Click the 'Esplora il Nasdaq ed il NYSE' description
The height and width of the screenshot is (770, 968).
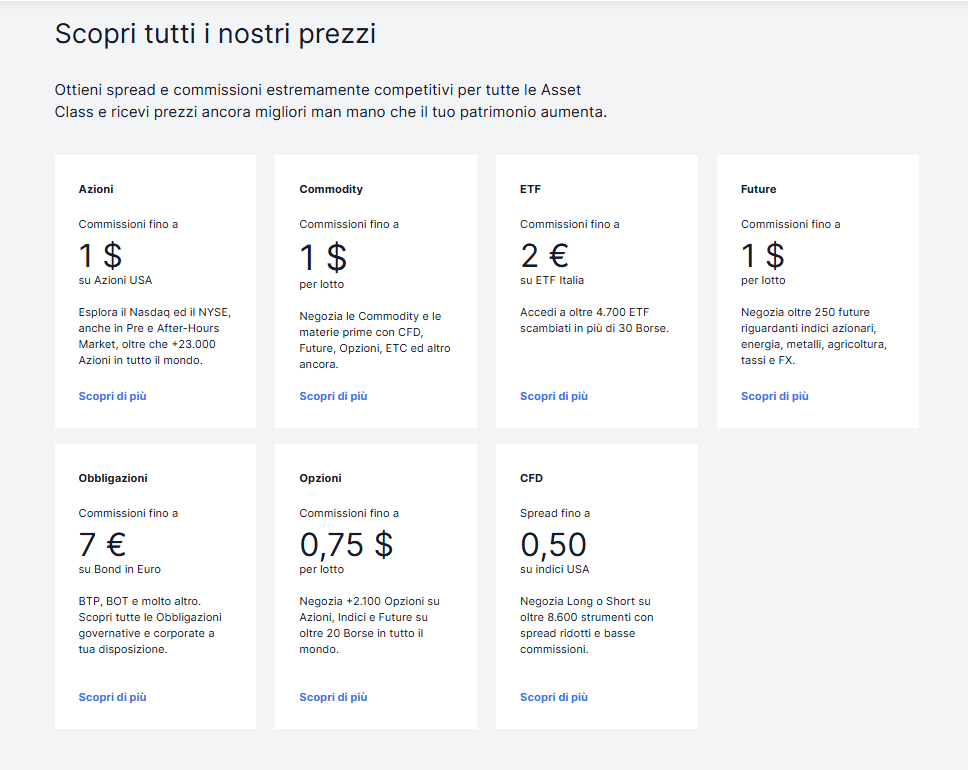155,337
